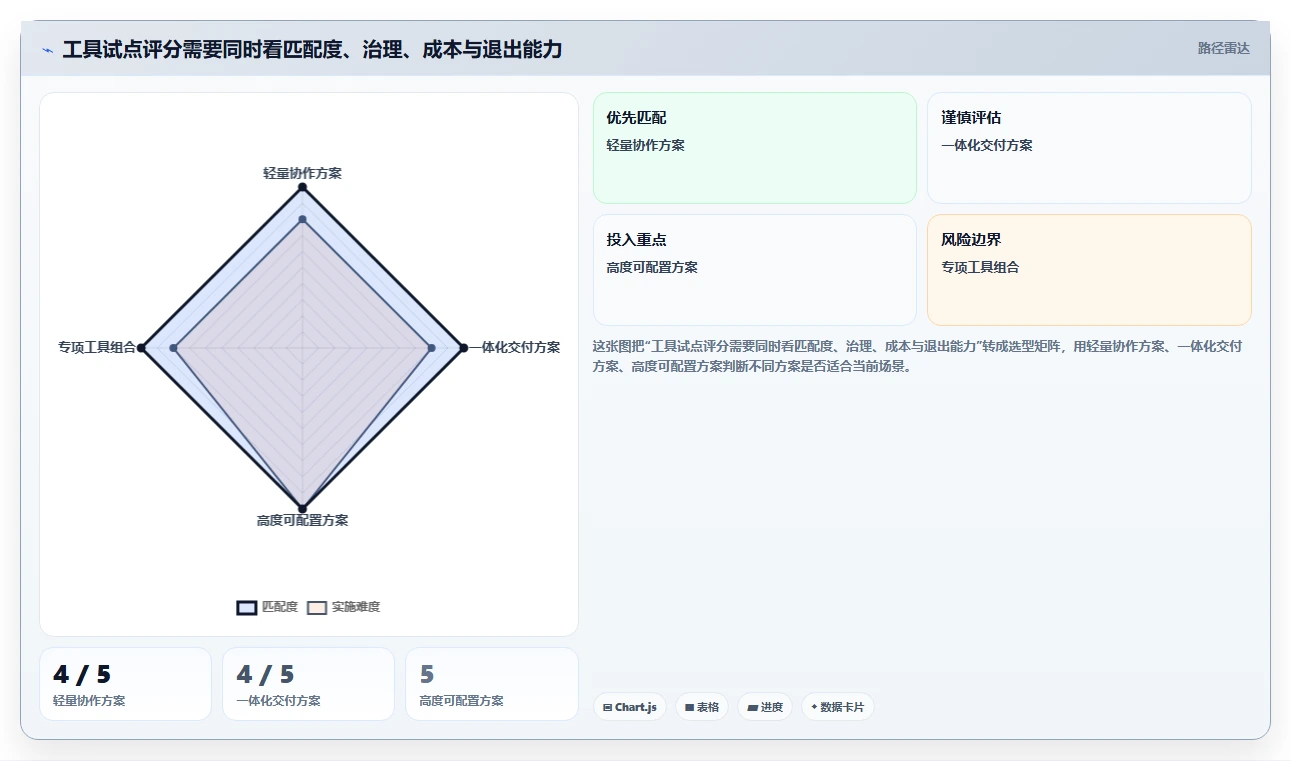Open the 谨慎评估 card

(x=1089, y=148)
